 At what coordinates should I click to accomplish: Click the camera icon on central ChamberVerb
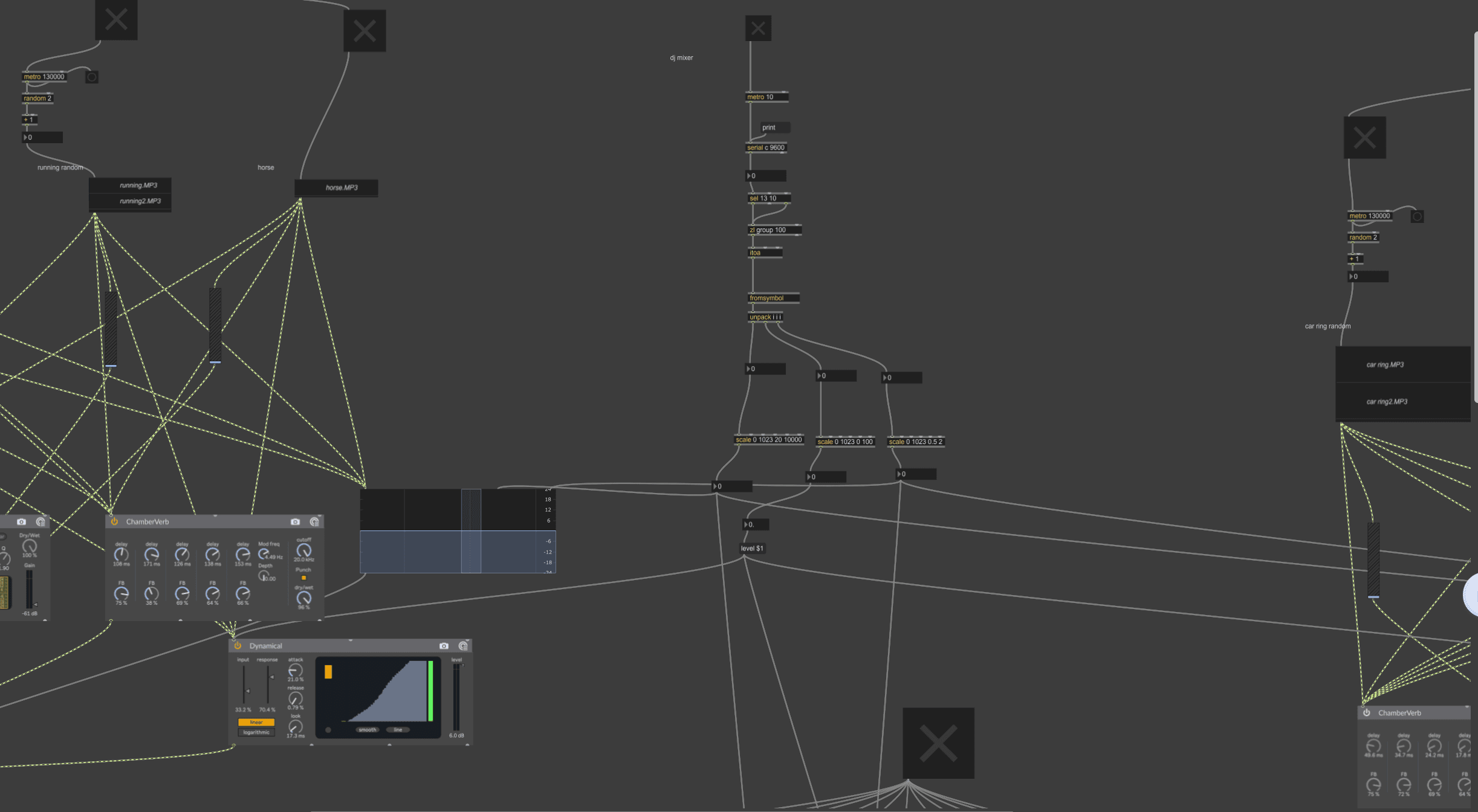pyautogui.click(x=295, y=521)
